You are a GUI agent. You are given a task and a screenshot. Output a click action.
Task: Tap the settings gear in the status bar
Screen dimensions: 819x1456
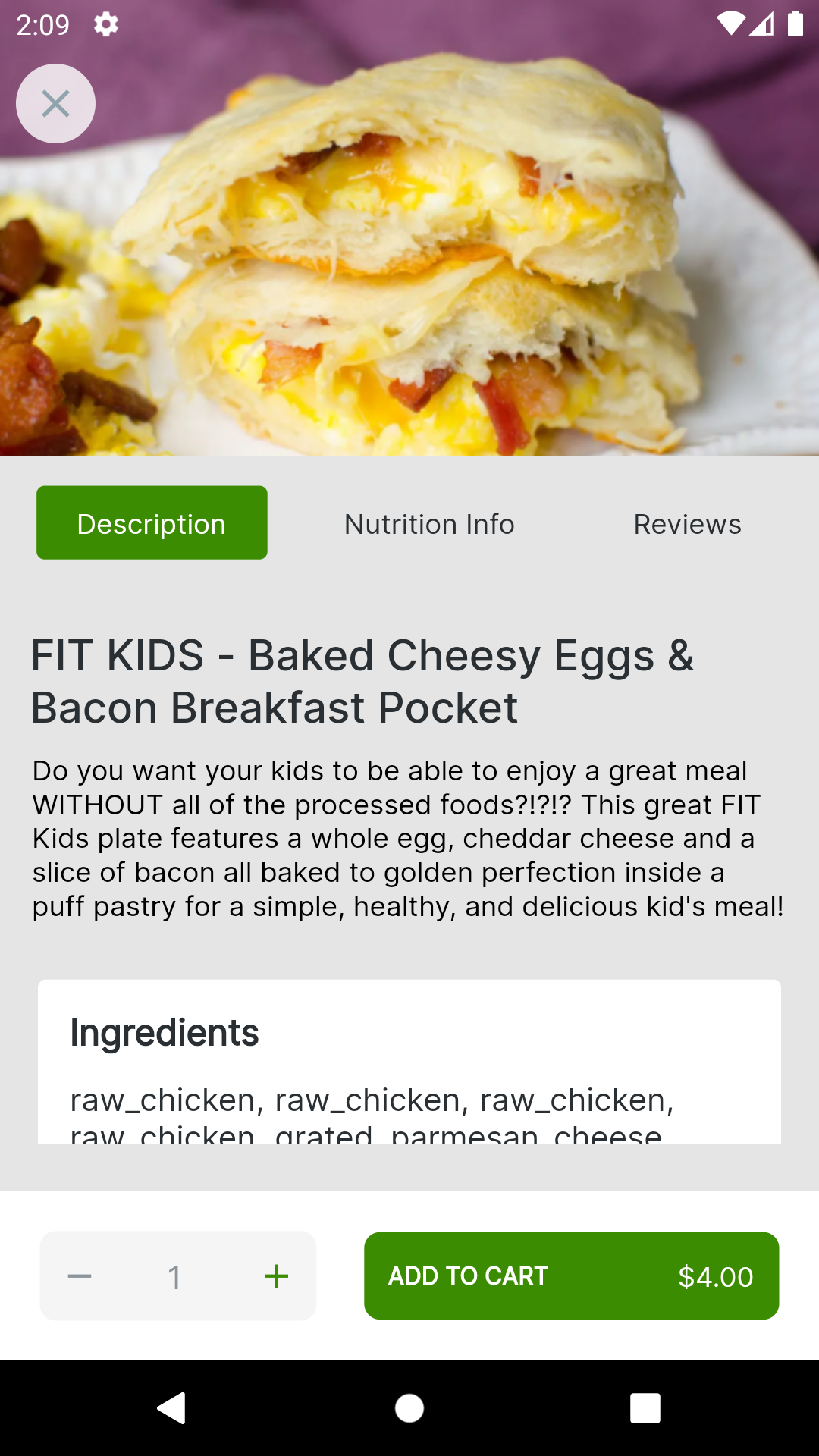tap(106, 25)
